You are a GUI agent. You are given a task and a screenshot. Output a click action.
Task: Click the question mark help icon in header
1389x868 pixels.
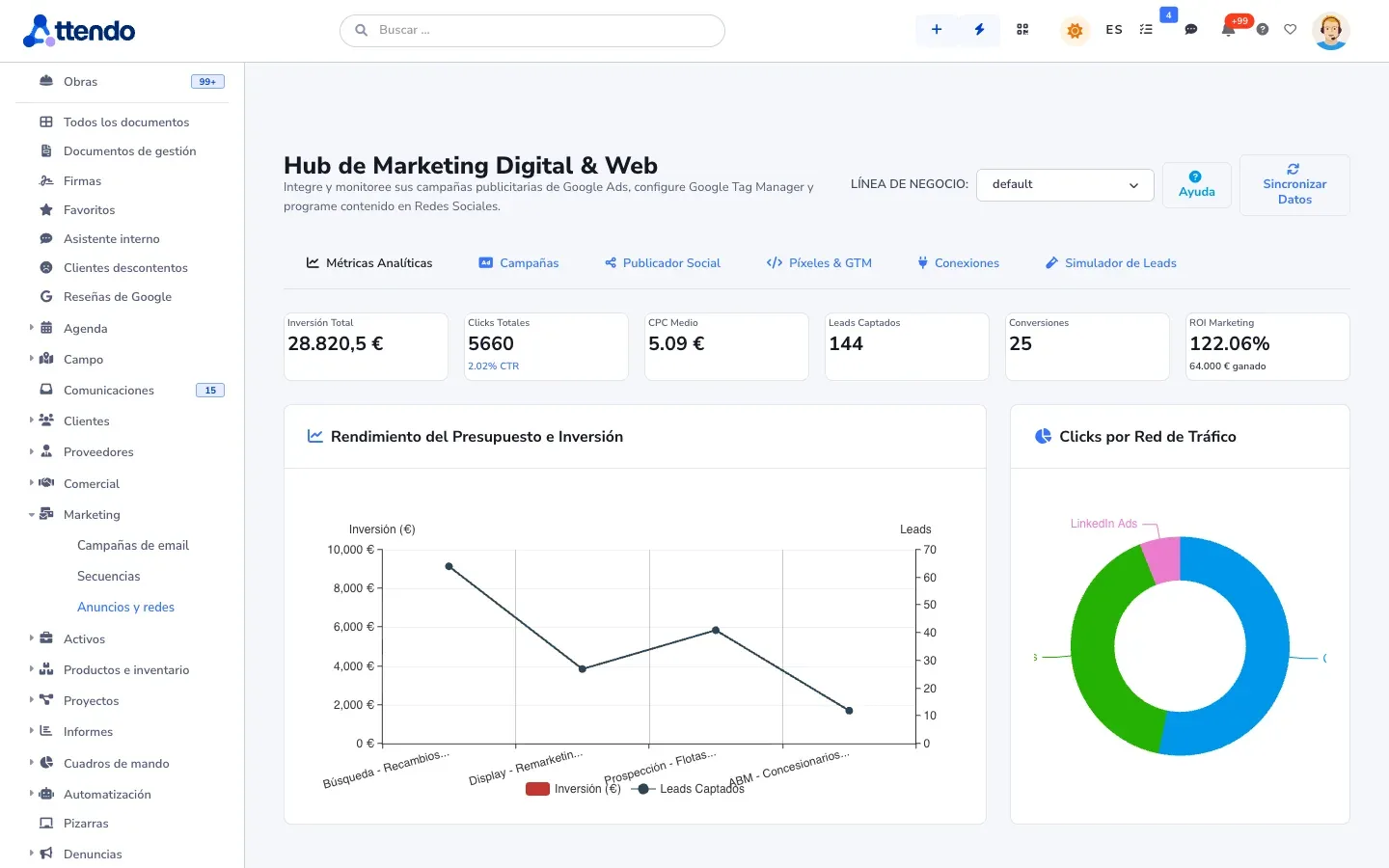click(1263, 30)
